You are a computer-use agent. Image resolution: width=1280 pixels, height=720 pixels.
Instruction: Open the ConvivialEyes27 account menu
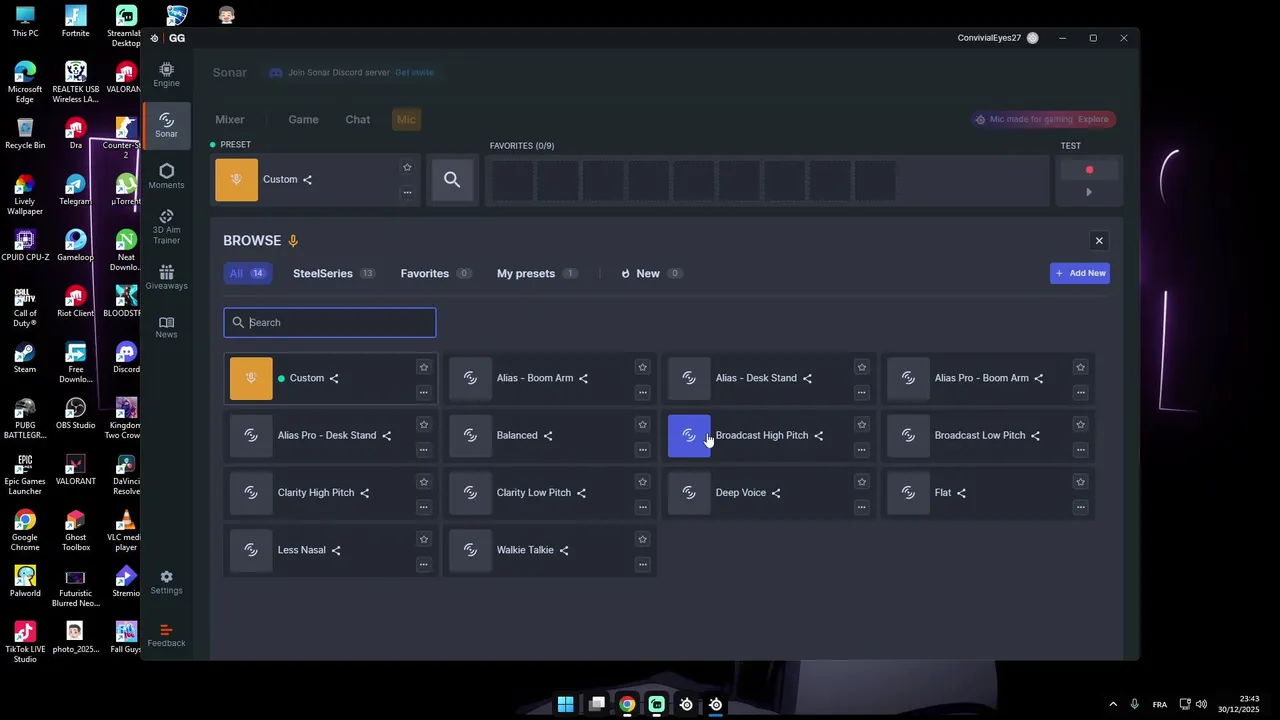point(998,38)
